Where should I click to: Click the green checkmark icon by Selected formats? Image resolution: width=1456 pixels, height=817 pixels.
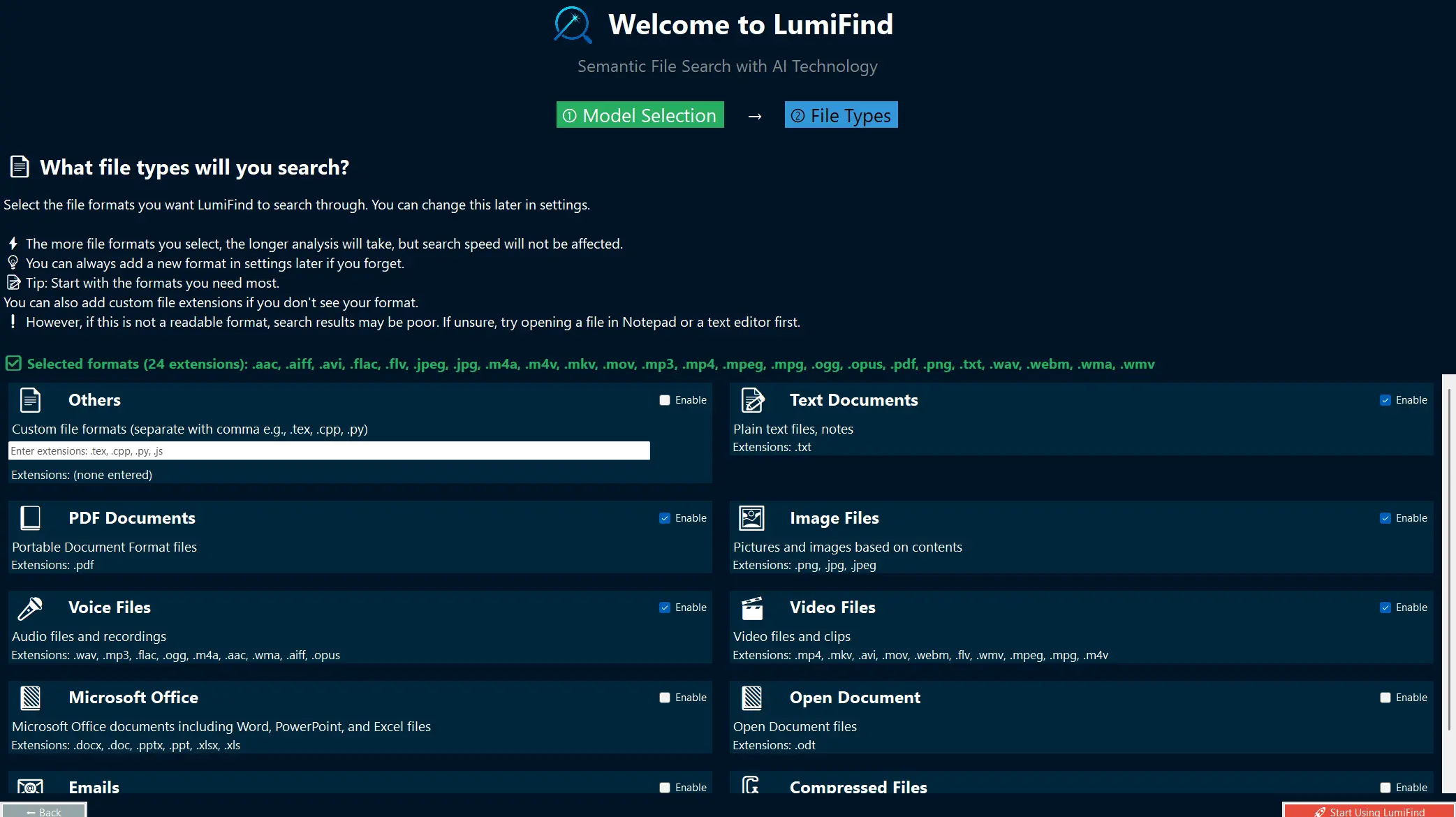(13, 364)
